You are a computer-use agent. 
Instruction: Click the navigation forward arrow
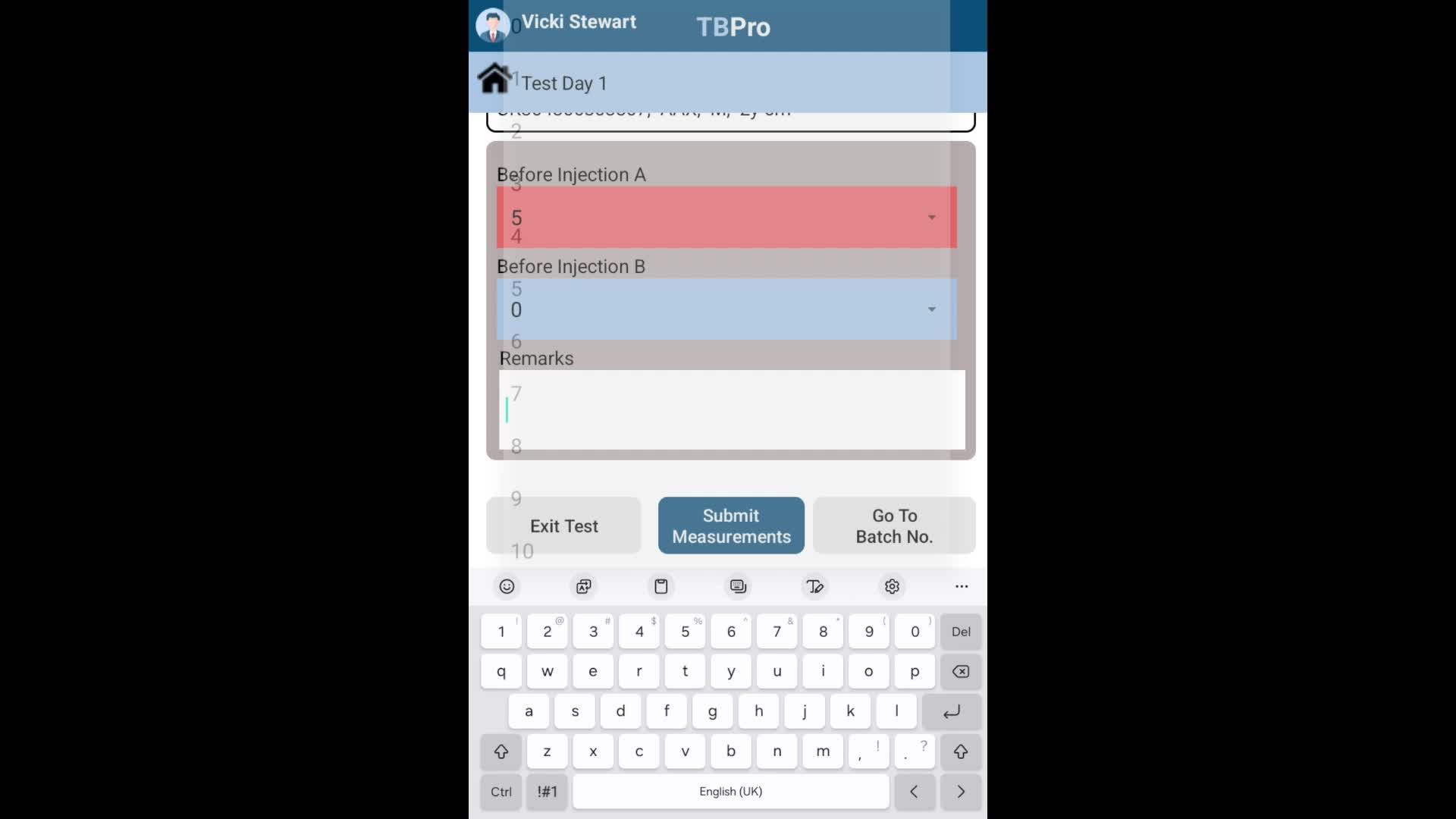click(959, 791)
